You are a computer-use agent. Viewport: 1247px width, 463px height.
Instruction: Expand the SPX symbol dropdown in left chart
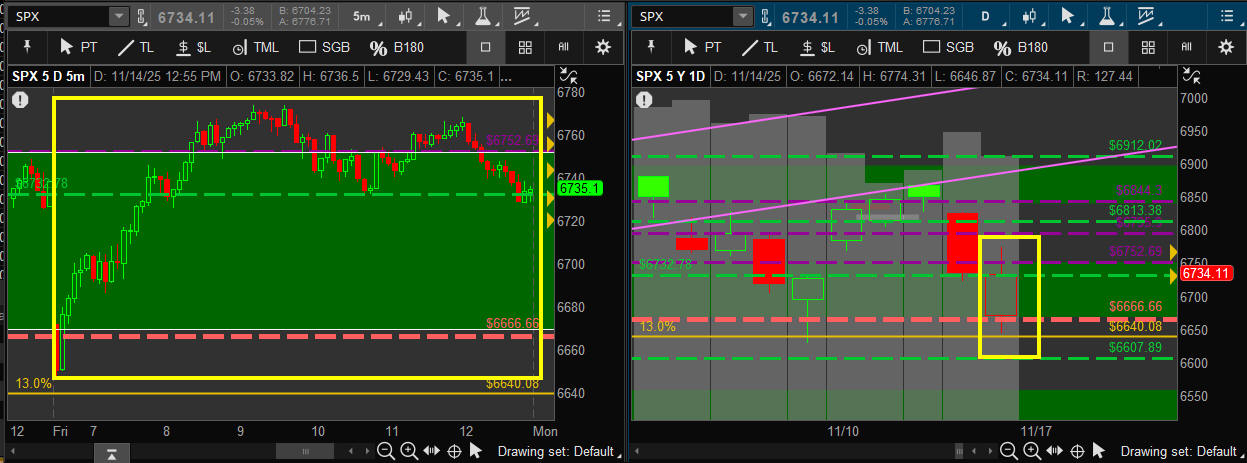(118, 16)
